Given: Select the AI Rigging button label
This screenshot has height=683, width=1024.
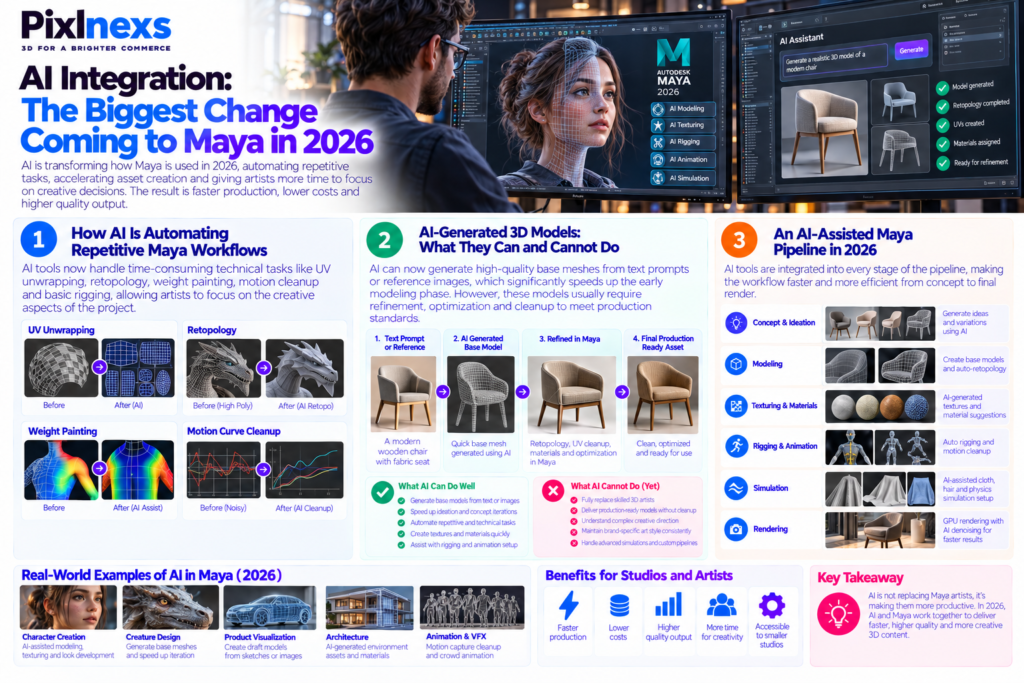Looking at the screenshot, I should point(684,142).
